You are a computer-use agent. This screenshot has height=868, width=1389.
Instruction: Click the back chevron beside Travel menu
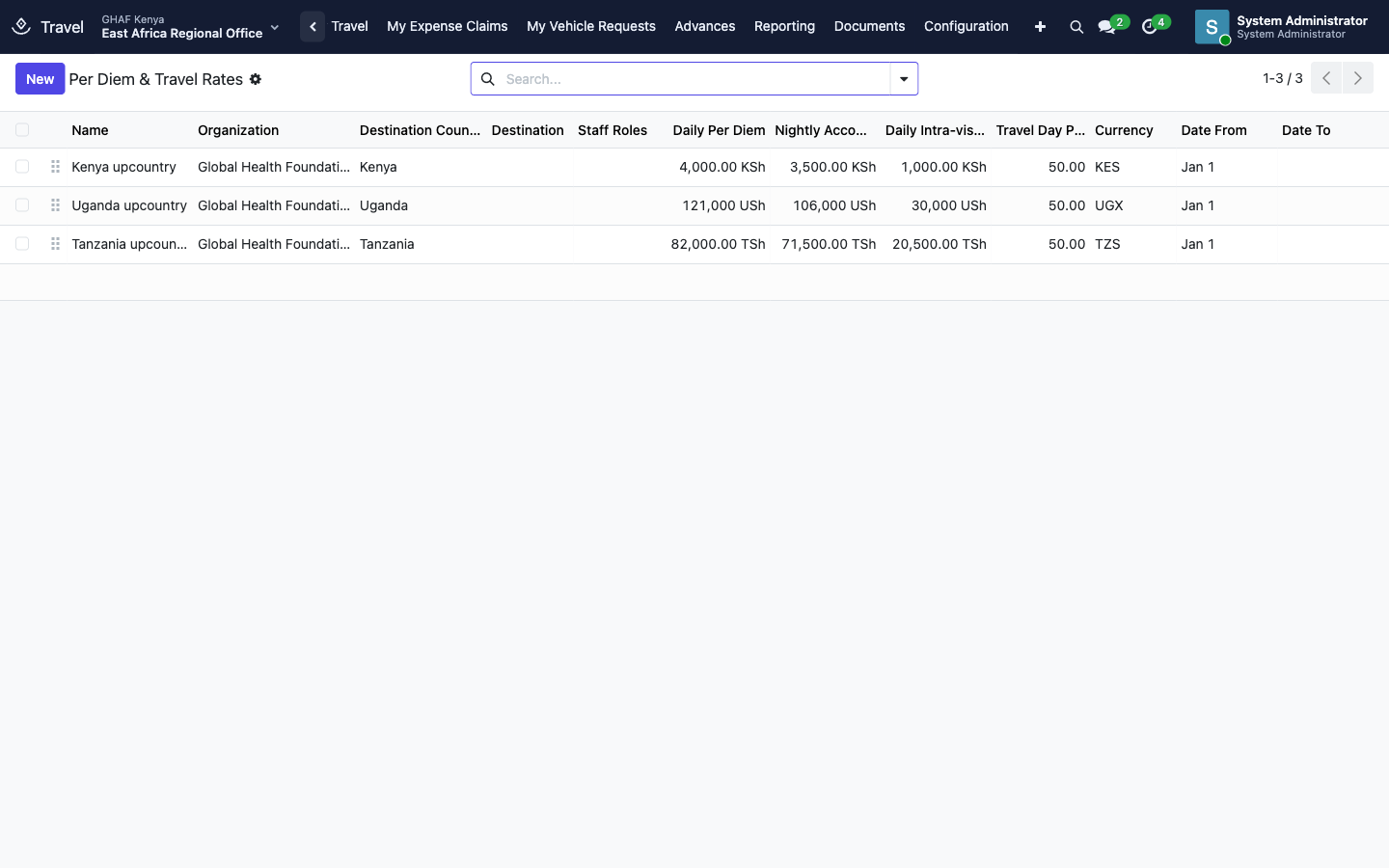tap(313, 27)
